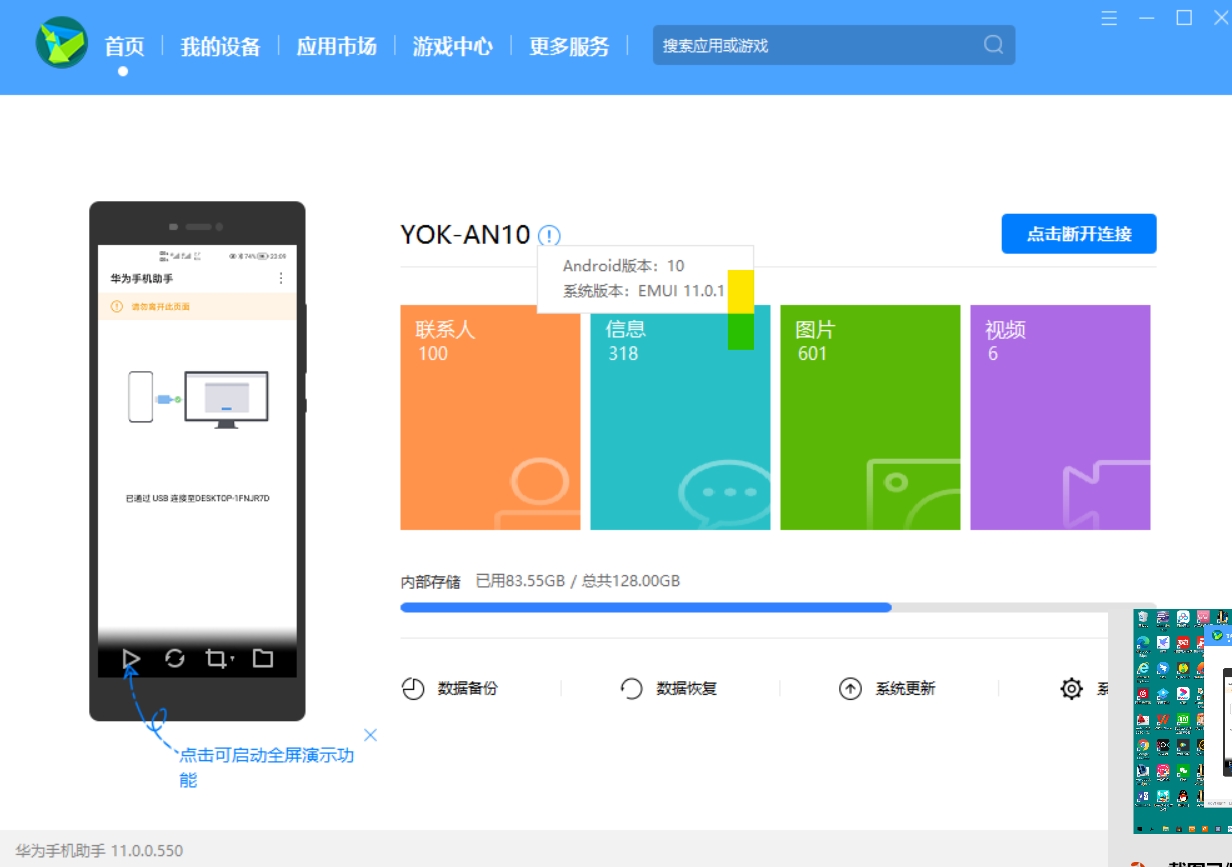This screenshot has height=867, width=1232.
Task: Click the settings gear icon
Action: 1071,689
